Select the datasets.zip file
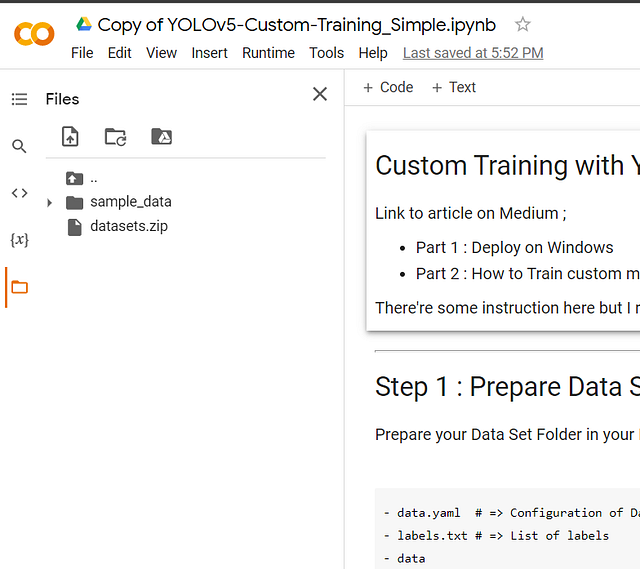Viewport: 640px width, 569px height. coord(128,226)
